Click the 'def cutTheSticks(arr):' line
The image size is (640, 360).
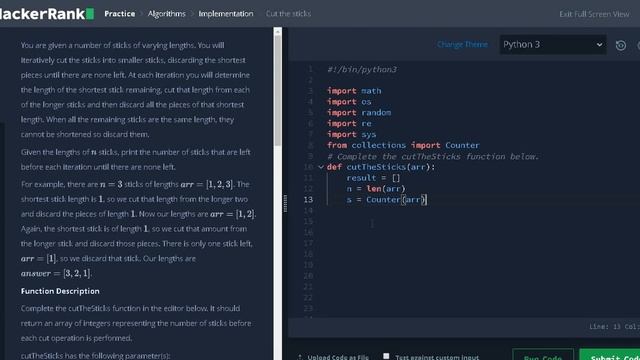coord(381,167)
